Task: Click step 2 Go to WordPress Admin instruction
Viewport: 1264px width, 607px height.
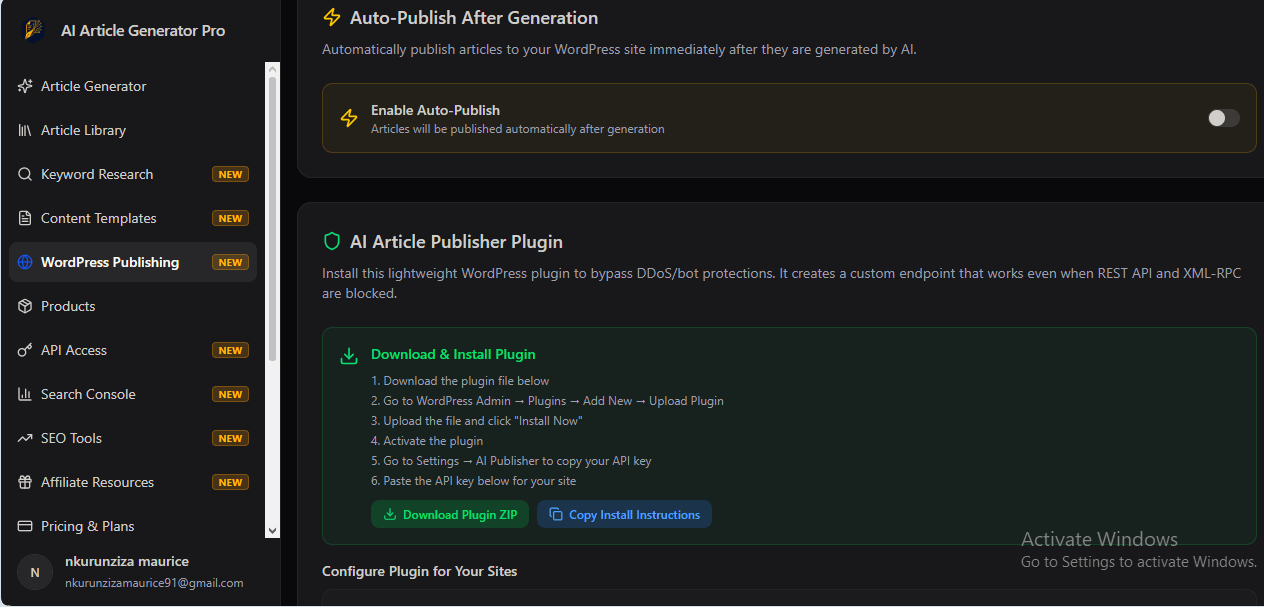Action: 547,401
